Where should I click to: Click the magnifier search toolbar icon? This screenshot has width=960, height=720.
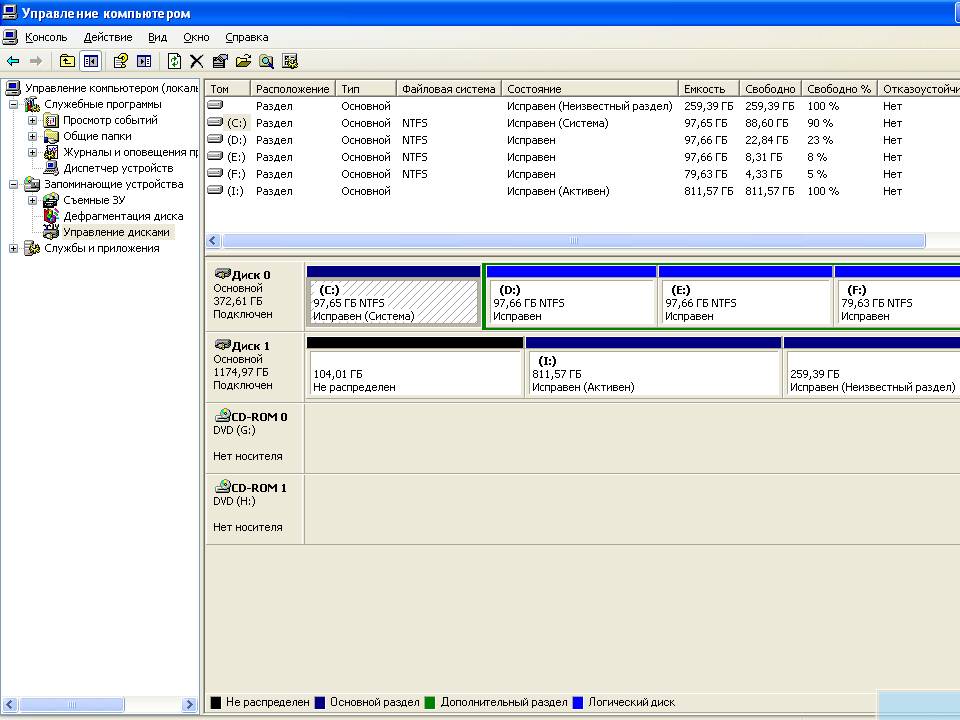[266, 61]
